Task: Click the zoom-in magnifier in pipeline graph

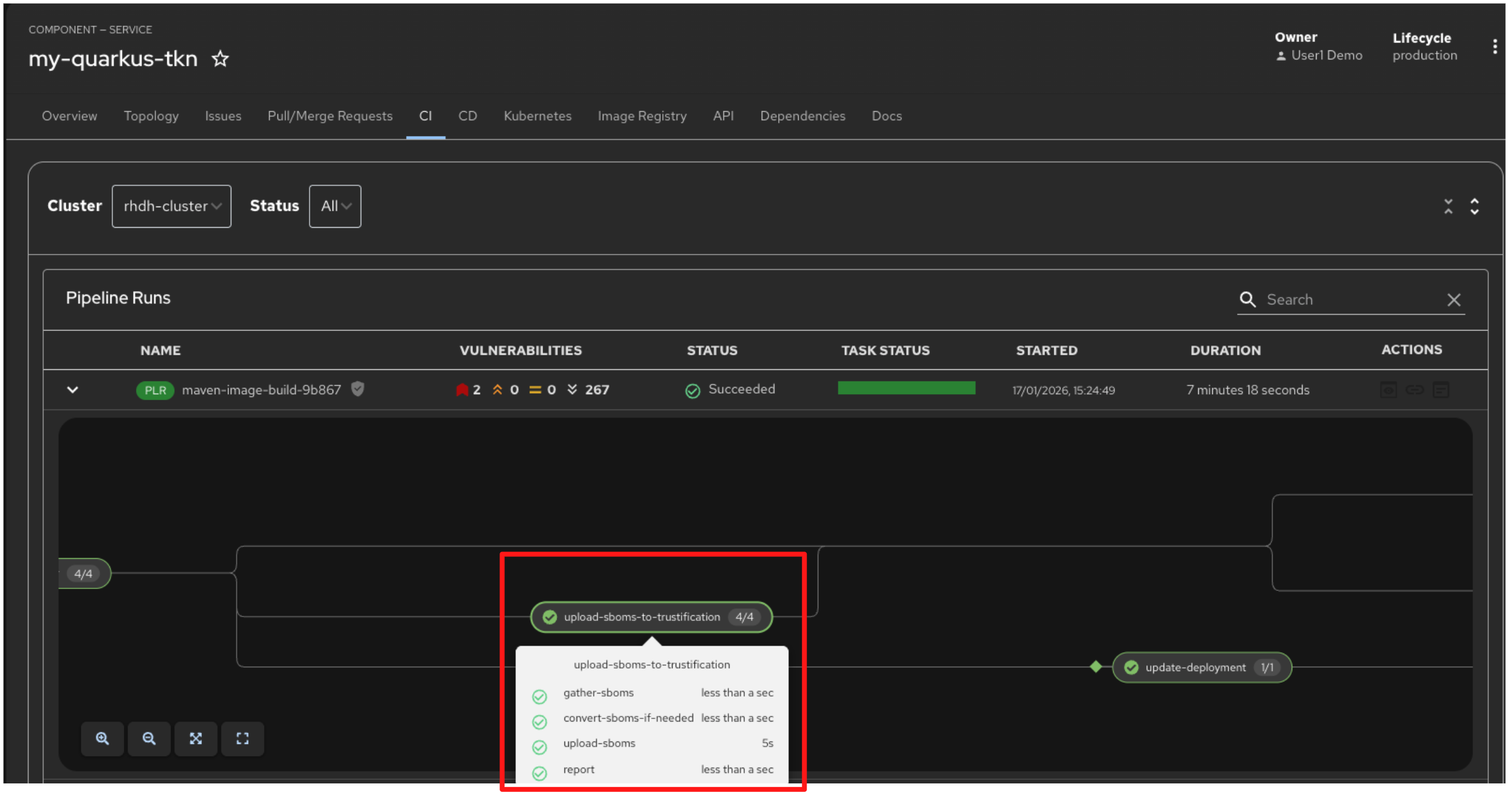Action: [103, 738]
